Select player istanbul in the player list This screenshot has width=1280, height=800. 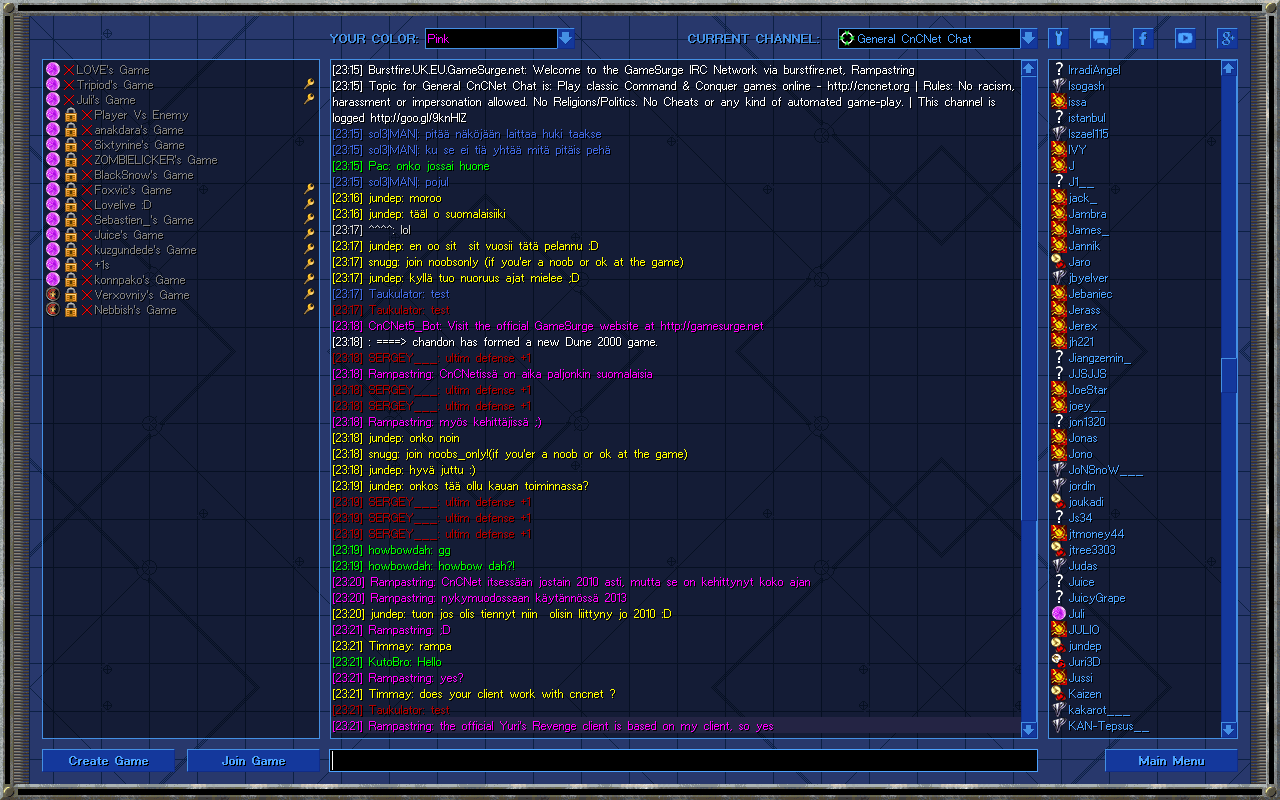coord(1086,118)
